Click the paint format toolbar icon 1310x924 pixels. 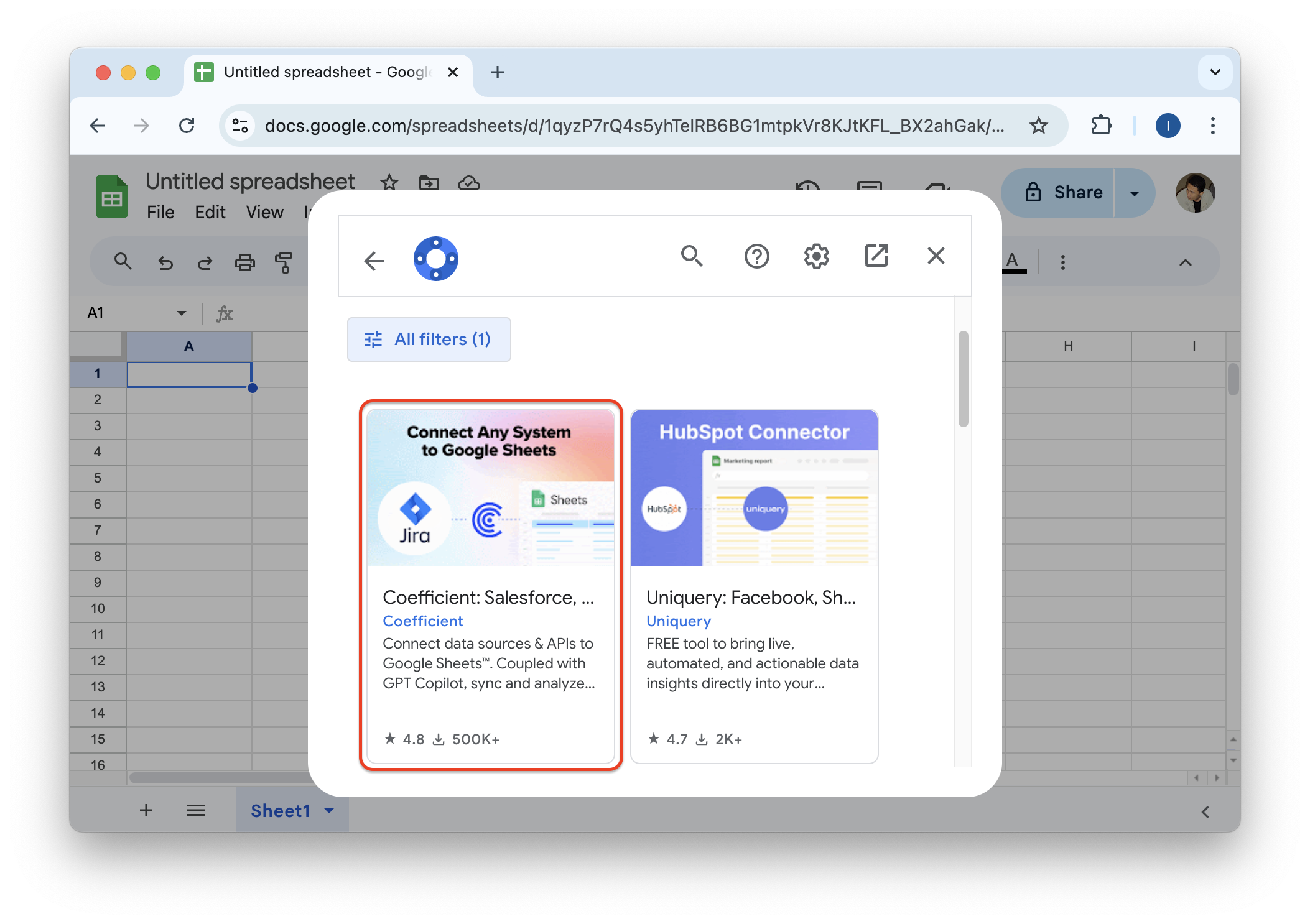click(x=284, y=262)
